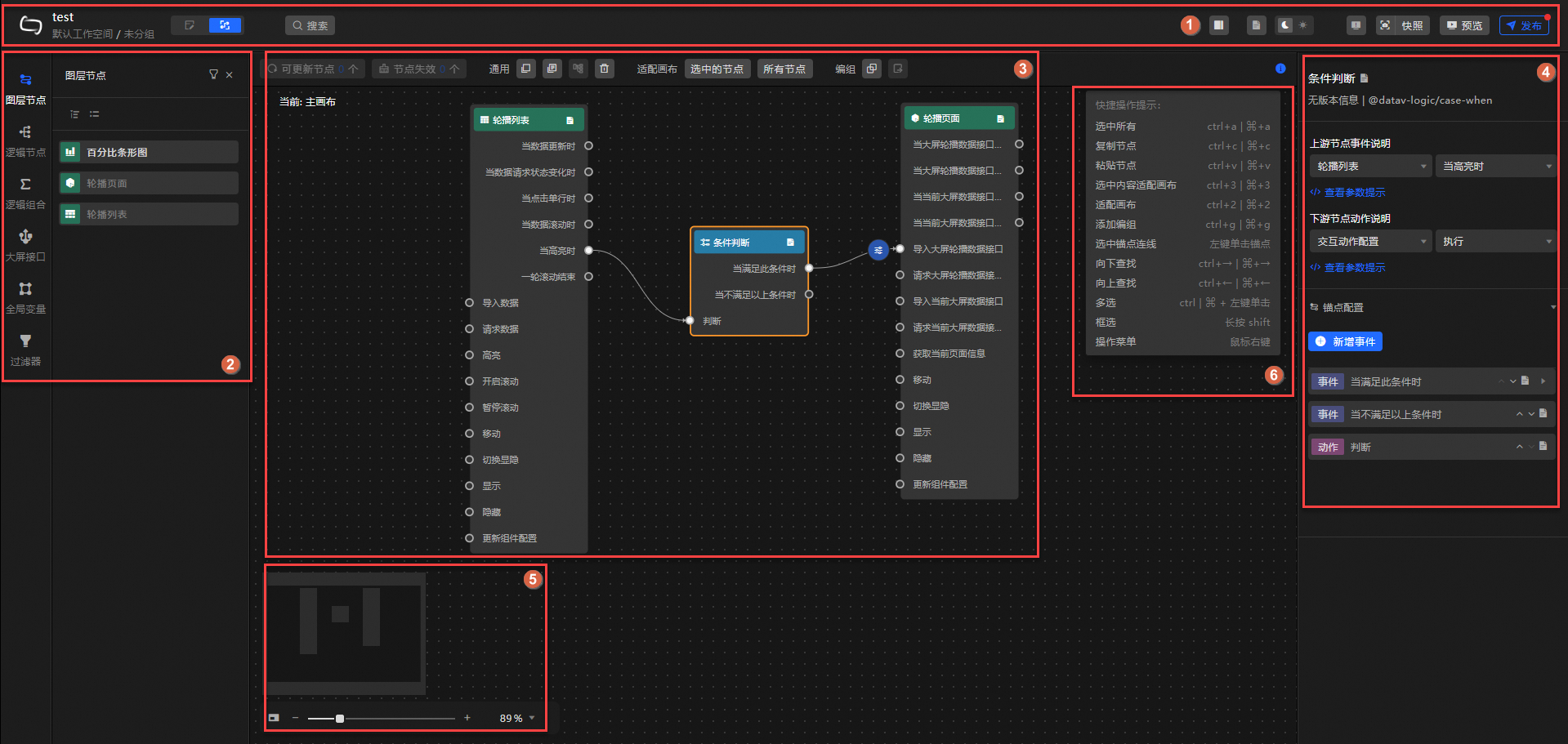
Task: Open the document icon on 条件判断 node
Action: pyautogui.click(x=790, y=243)
